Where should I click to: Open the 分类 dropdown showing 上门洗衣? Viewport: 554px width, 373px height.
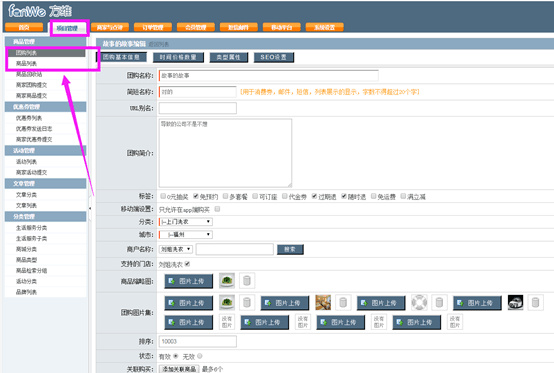tap(186, 222)
